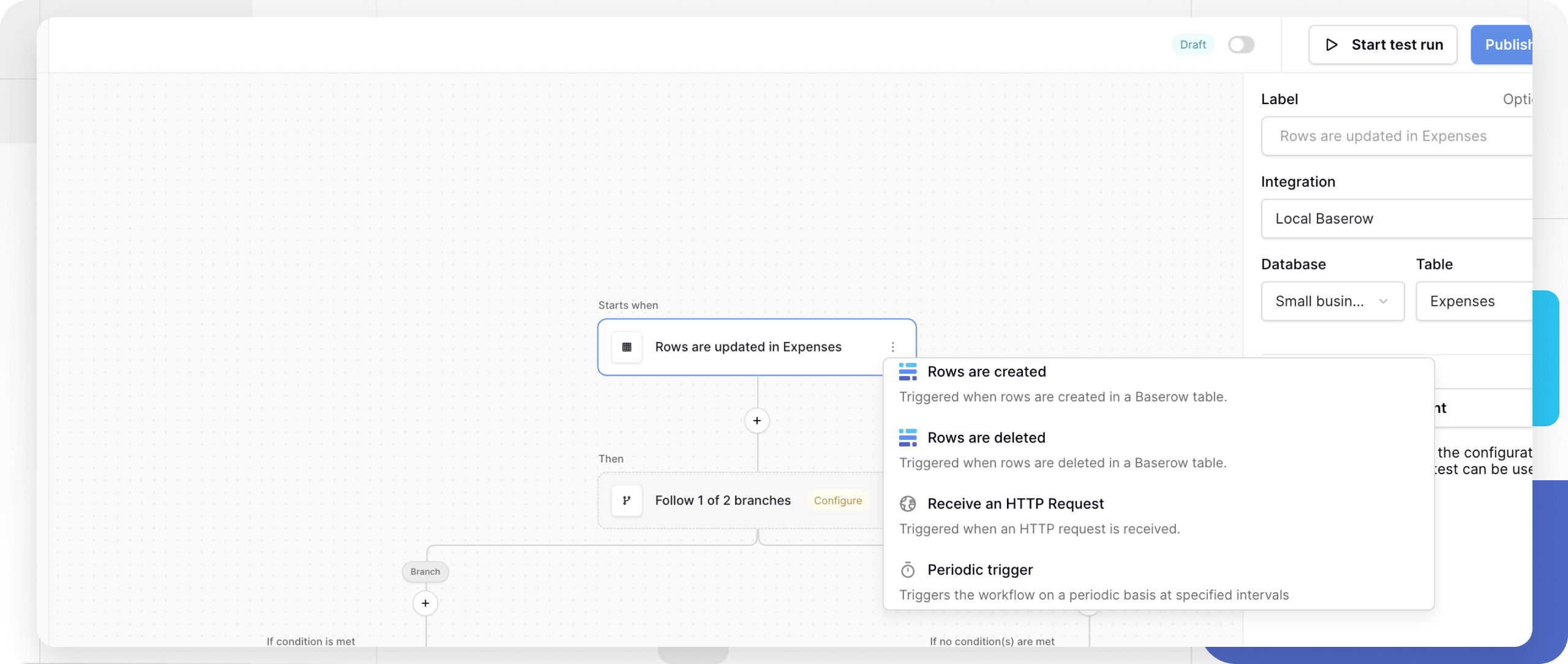Click plus button below trigger node
The width and height of the screenshot is (1568, 664).
tap(757, 421)
